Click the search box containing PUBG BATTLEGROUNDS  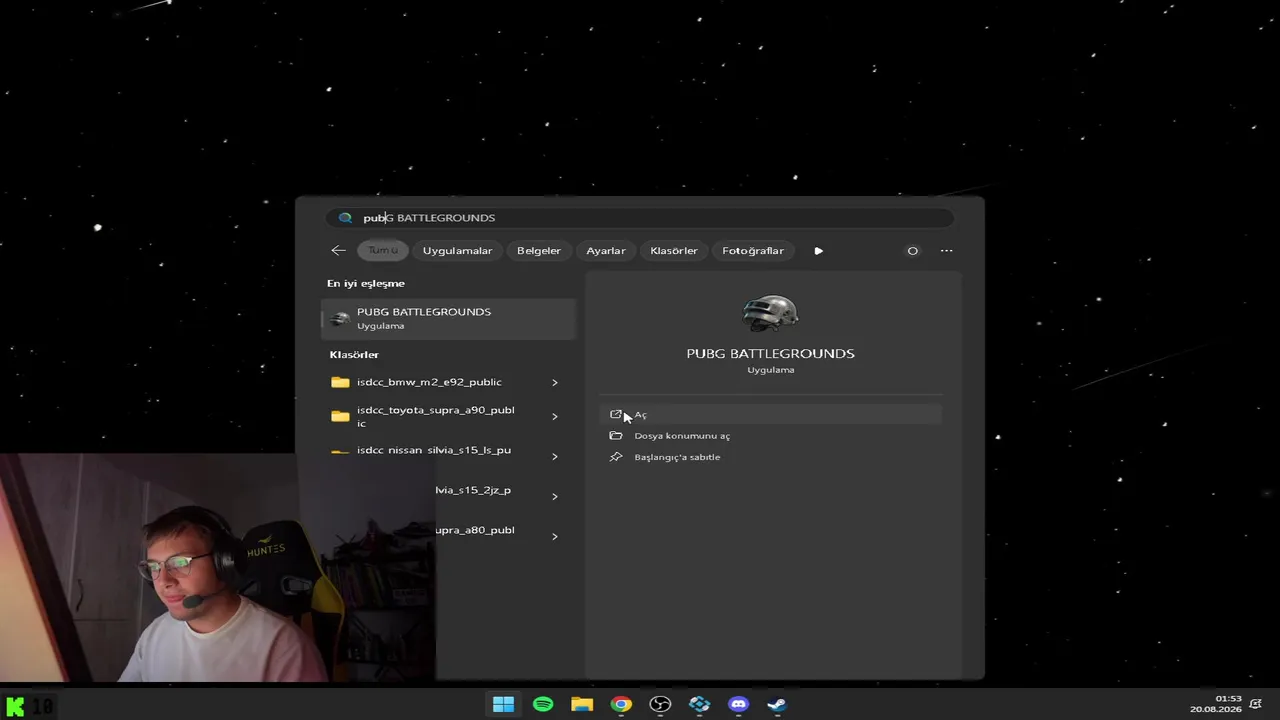pos(640,218)
